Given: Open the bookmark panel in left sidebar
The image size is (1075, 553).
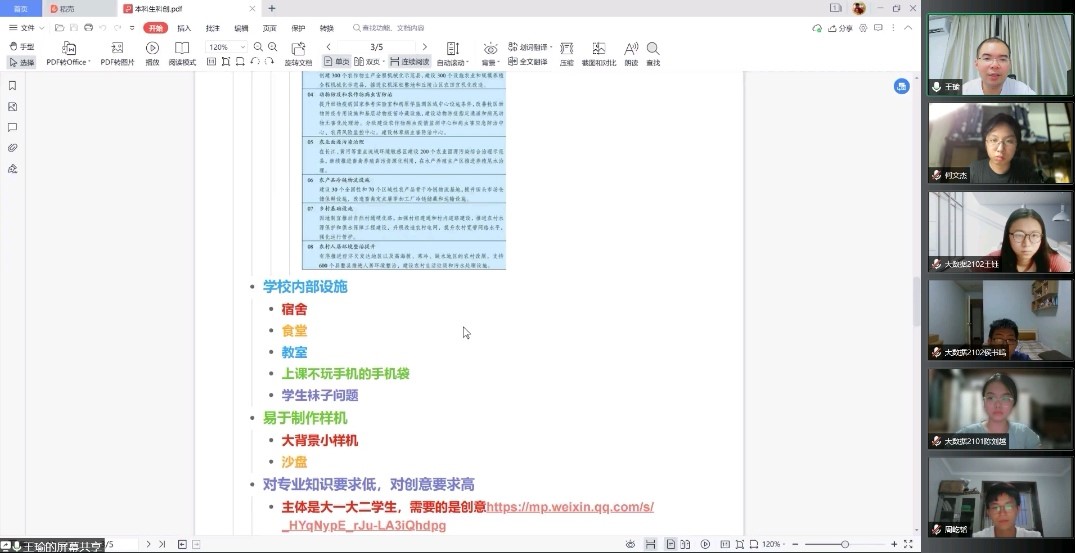Looking at the screenshot, I should coord(13,86).
